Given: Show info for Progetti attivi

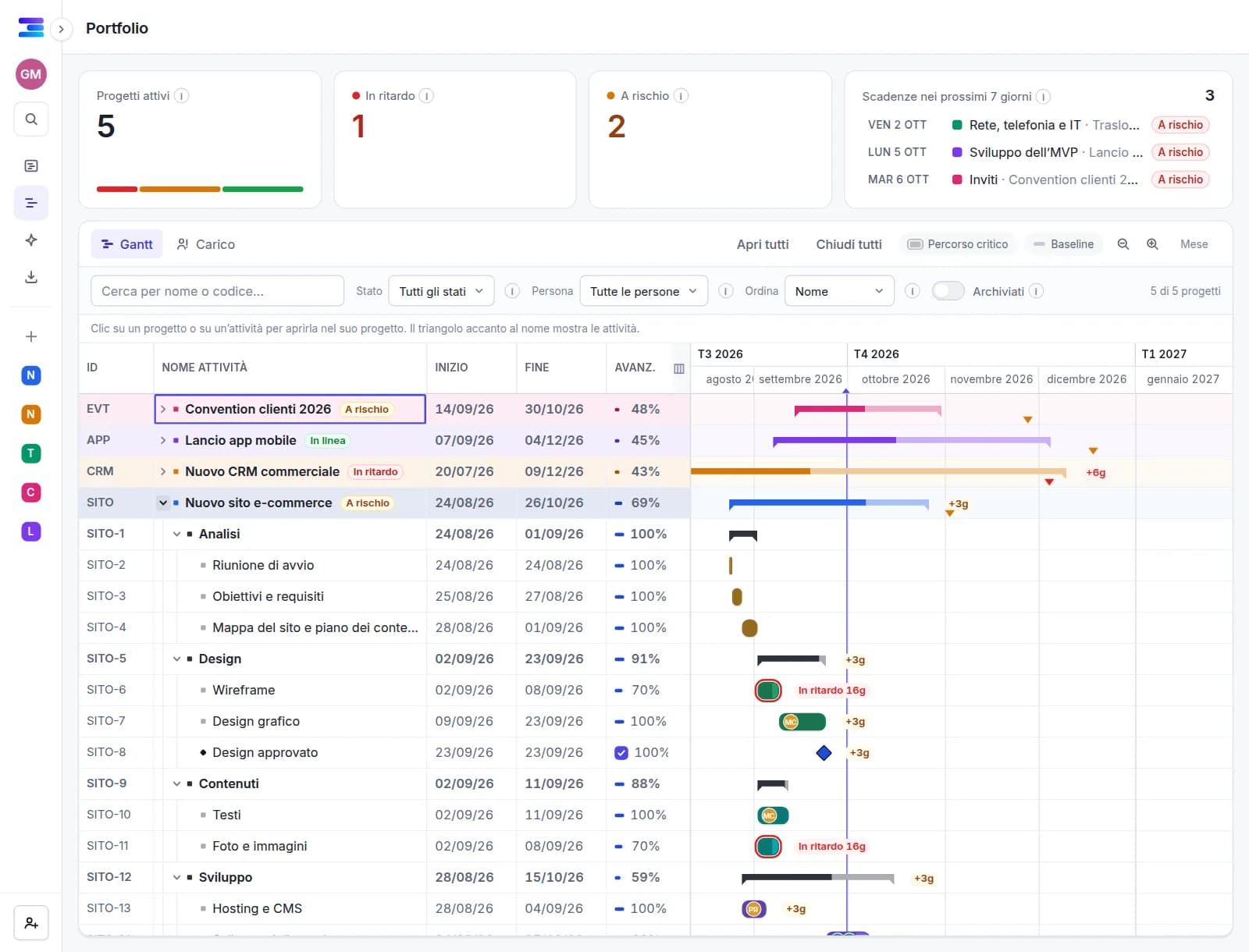Looking at the screenshot, I should pos(181,96).
